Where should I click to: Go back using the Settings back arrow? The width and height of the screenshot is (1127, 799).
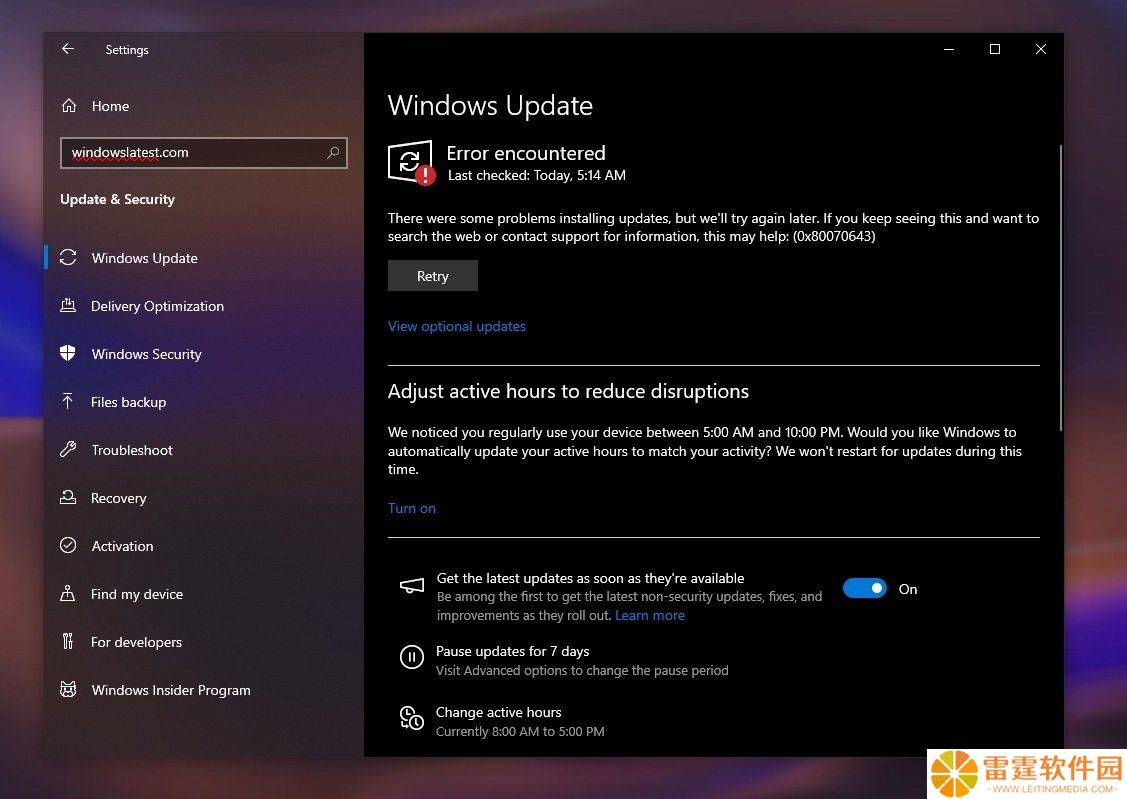click(x=68, y=49)
